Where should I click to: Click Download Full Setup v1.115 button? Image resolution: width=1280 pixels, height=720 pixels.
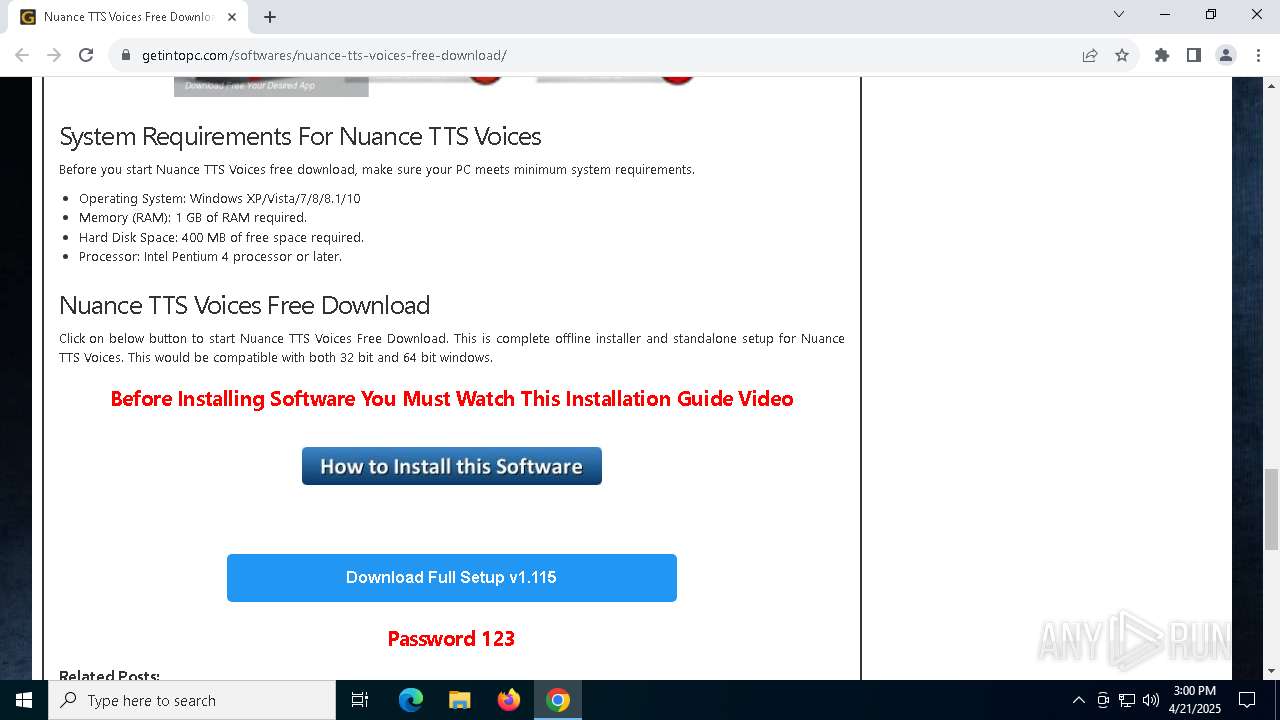point(452,578)
